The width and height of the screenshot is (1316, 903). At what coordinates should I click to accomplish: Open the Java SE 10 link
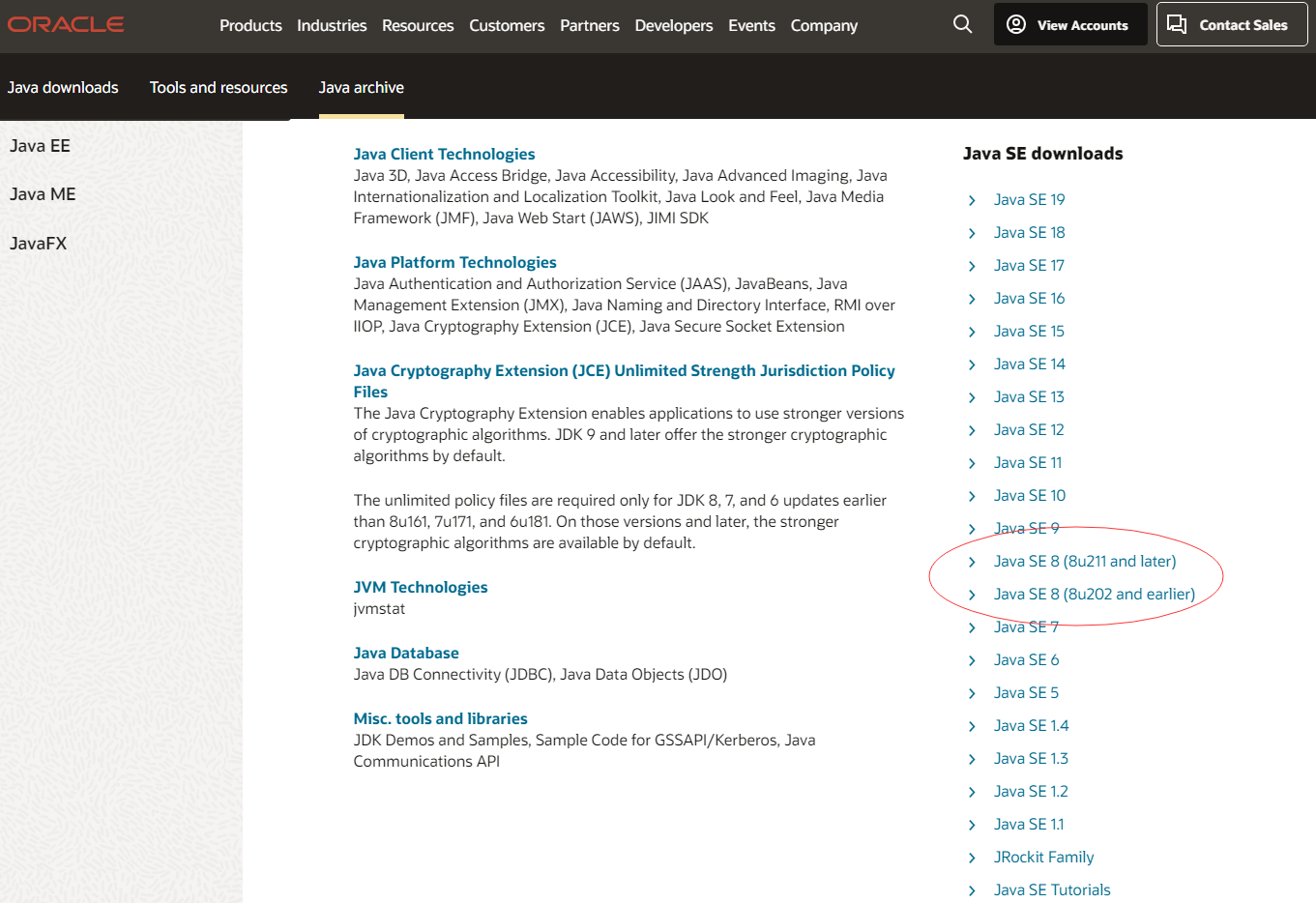pos(1030,495)
